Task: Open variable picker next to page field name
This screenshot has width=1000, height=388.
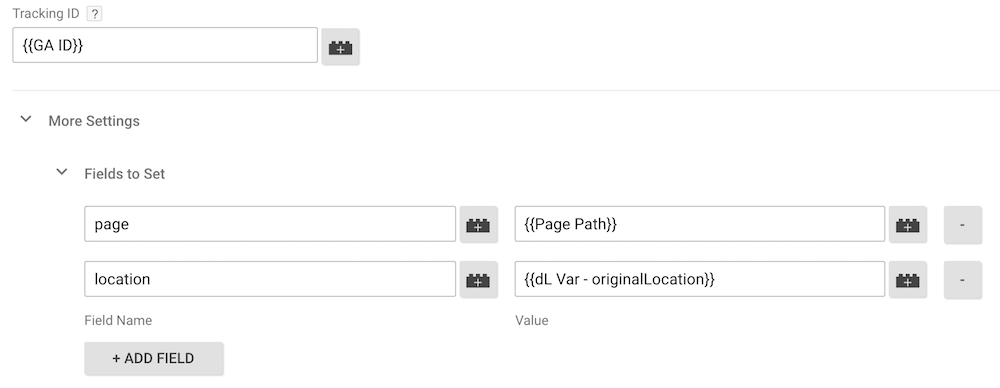Action: pyautogui.click(x=478, y=224)
